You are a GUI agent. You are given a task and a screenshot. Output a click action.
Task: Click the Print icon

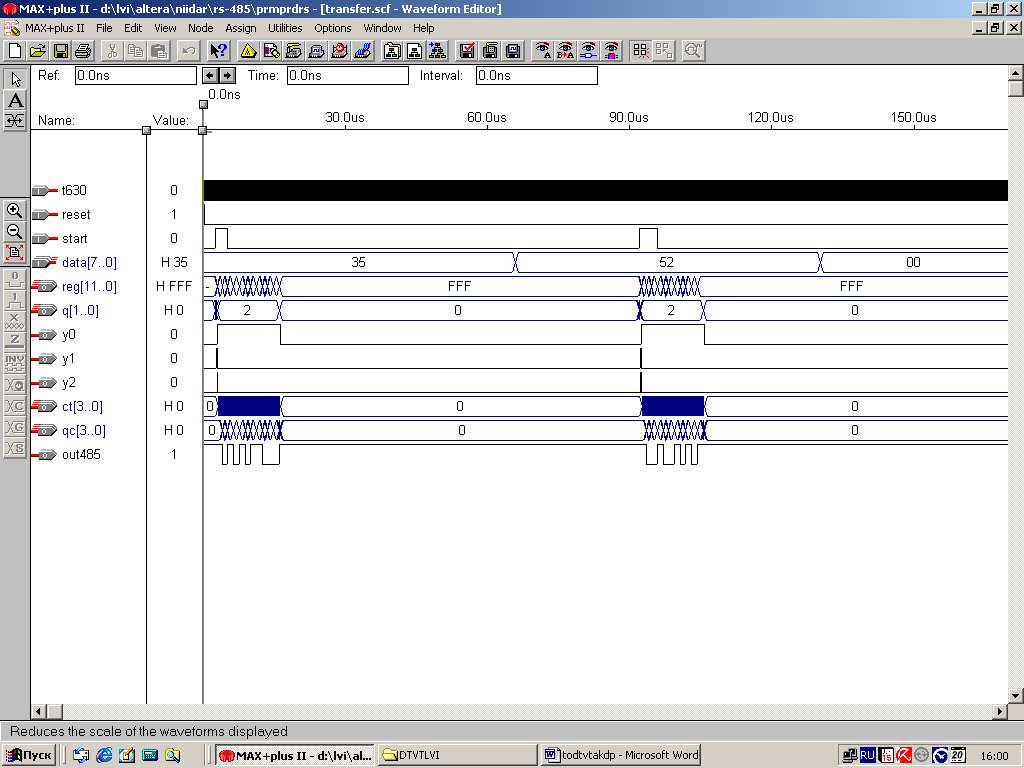pyautogui.click(x=83, y=51)
